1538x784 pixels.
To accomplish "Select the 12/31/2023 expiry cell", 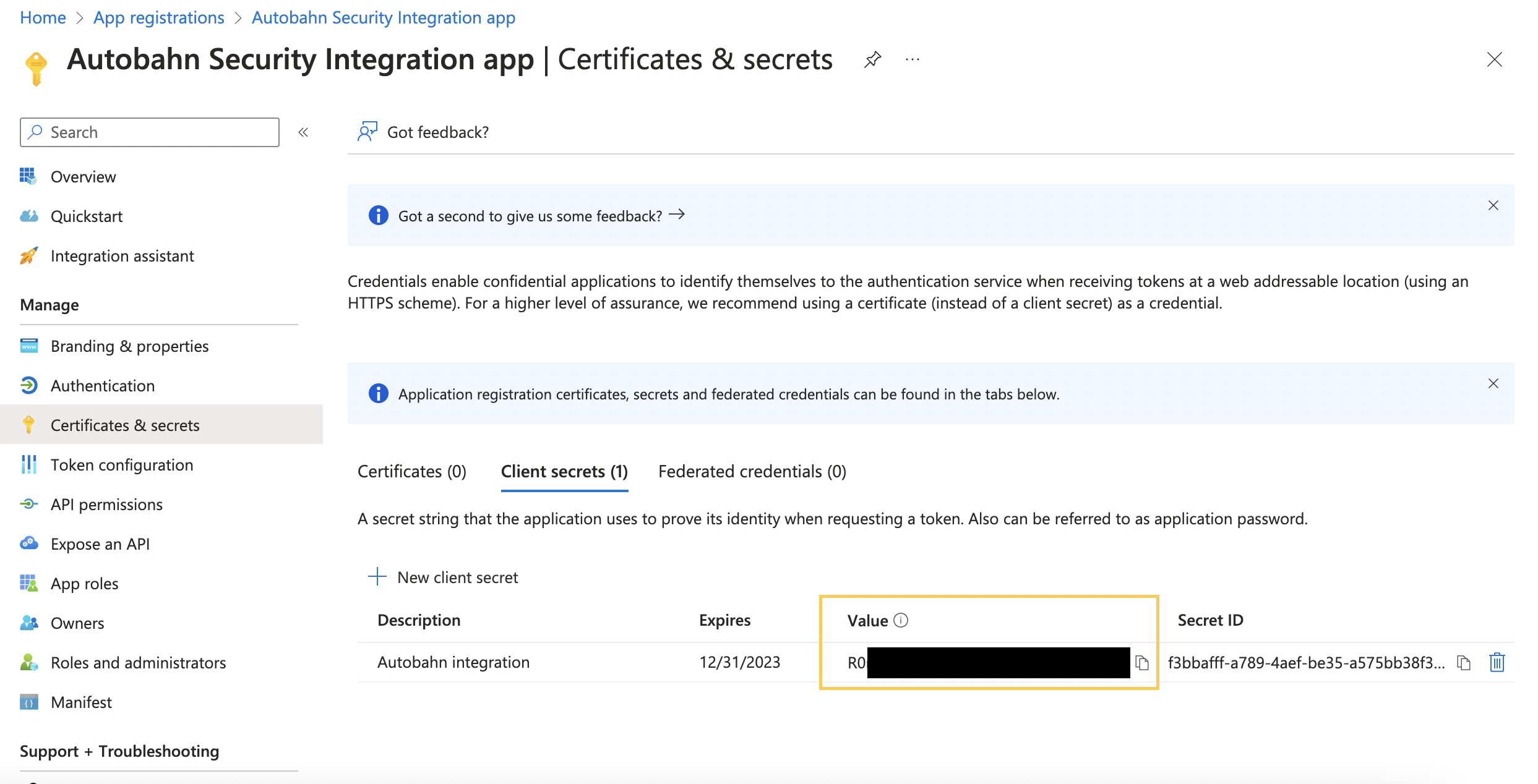I will (740, 662).
